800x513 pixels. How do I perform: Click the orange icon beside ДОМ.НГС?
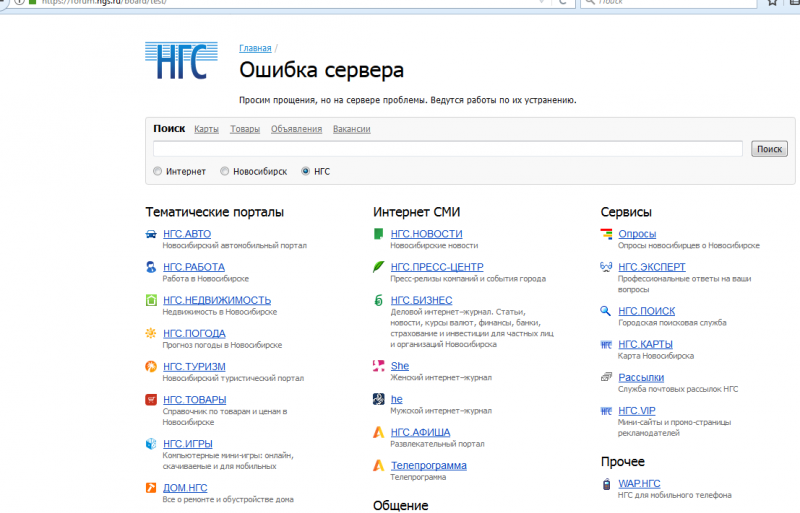(x=151, y=487)
